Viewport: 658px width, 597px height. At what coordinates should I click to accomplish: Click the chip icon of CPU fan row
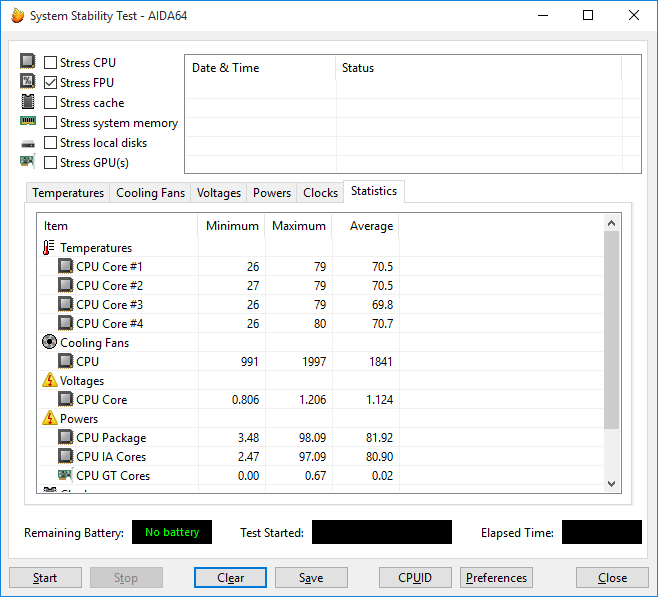[x=65, y=361]
